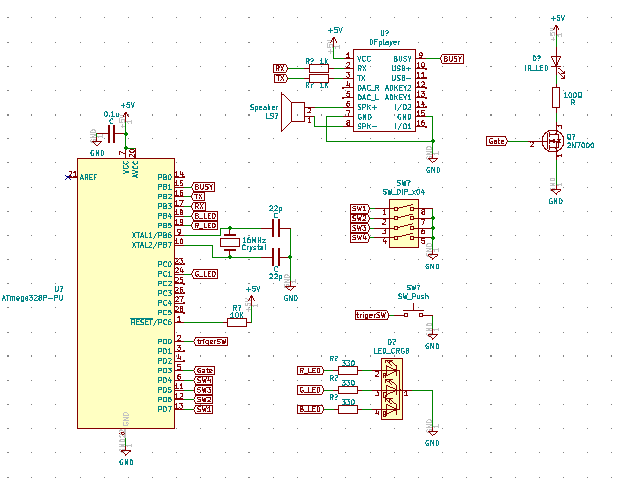Image resolution: width=622 pixels, height=480 pixels.
Task: Select the SW_DIP_x04 DIP switch
Action: [403, 223]
